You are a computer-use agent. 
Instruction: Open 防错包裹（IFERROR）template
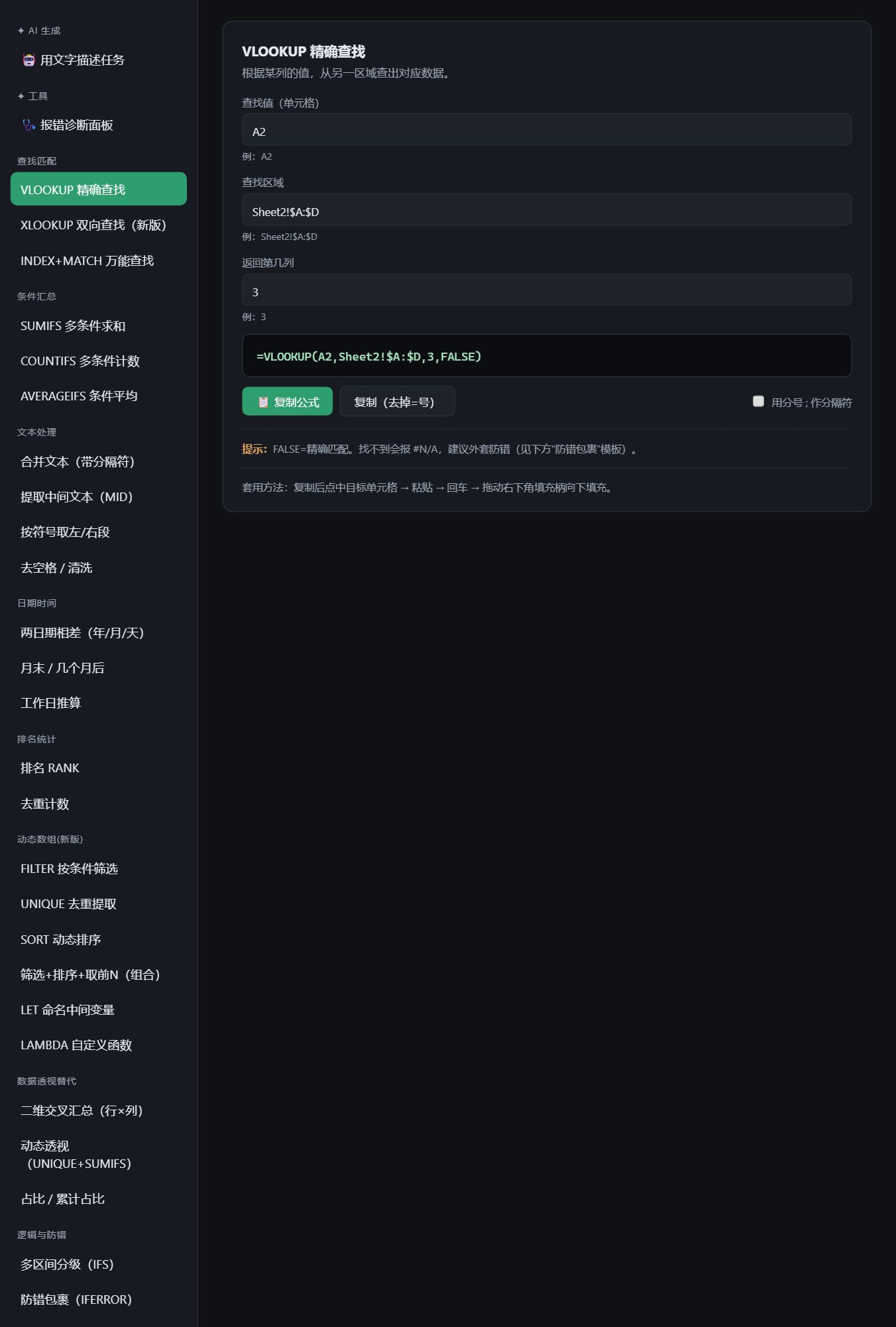point(99,1300)
